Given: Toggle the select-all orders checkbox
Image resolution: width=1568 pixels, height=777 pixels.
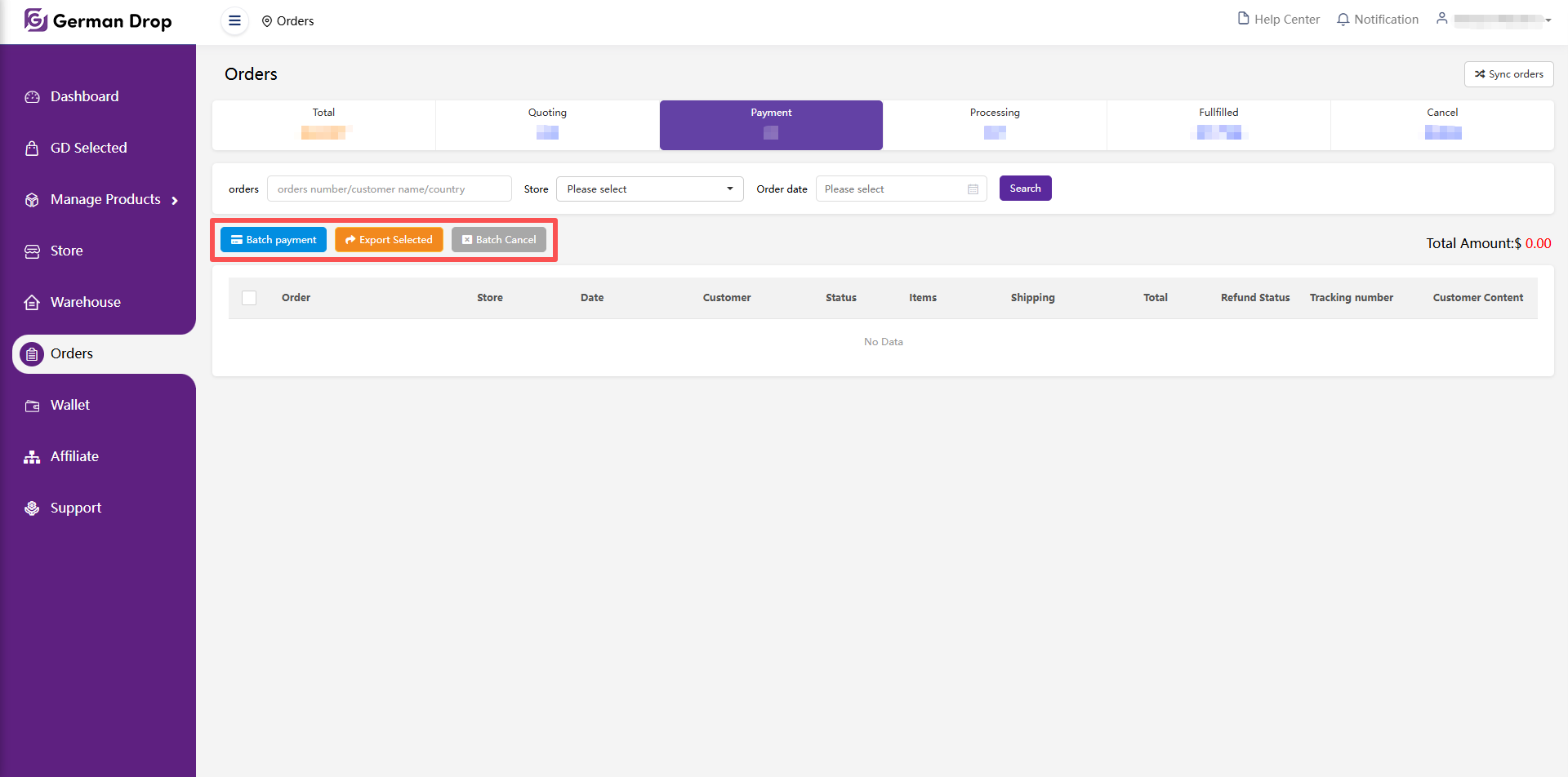Looking at the screenshot, I should (249, 298).
